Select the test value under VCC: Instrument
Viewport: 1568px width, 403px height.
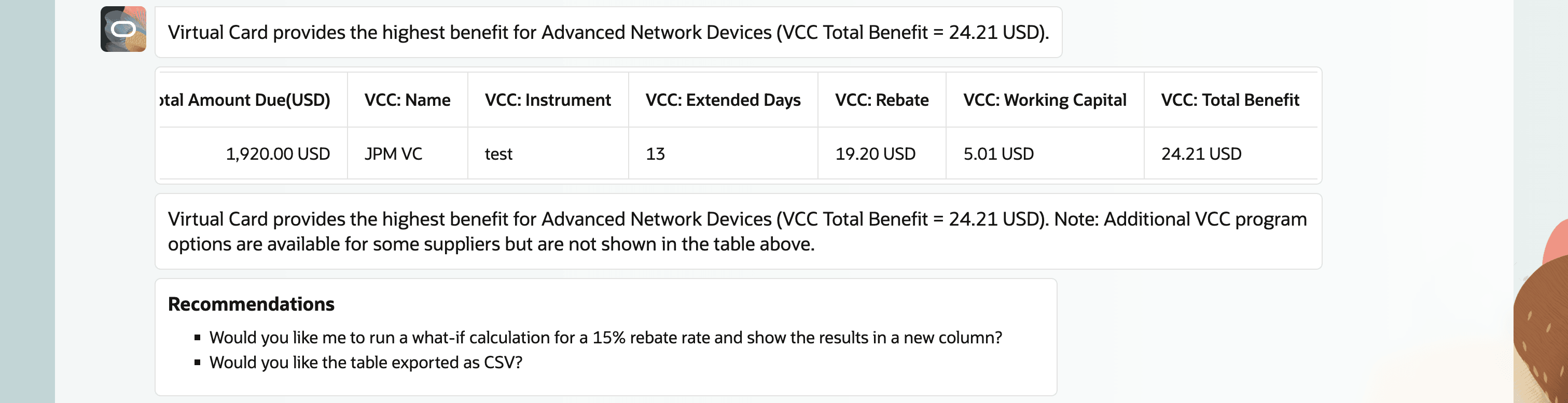click(497, 154)
